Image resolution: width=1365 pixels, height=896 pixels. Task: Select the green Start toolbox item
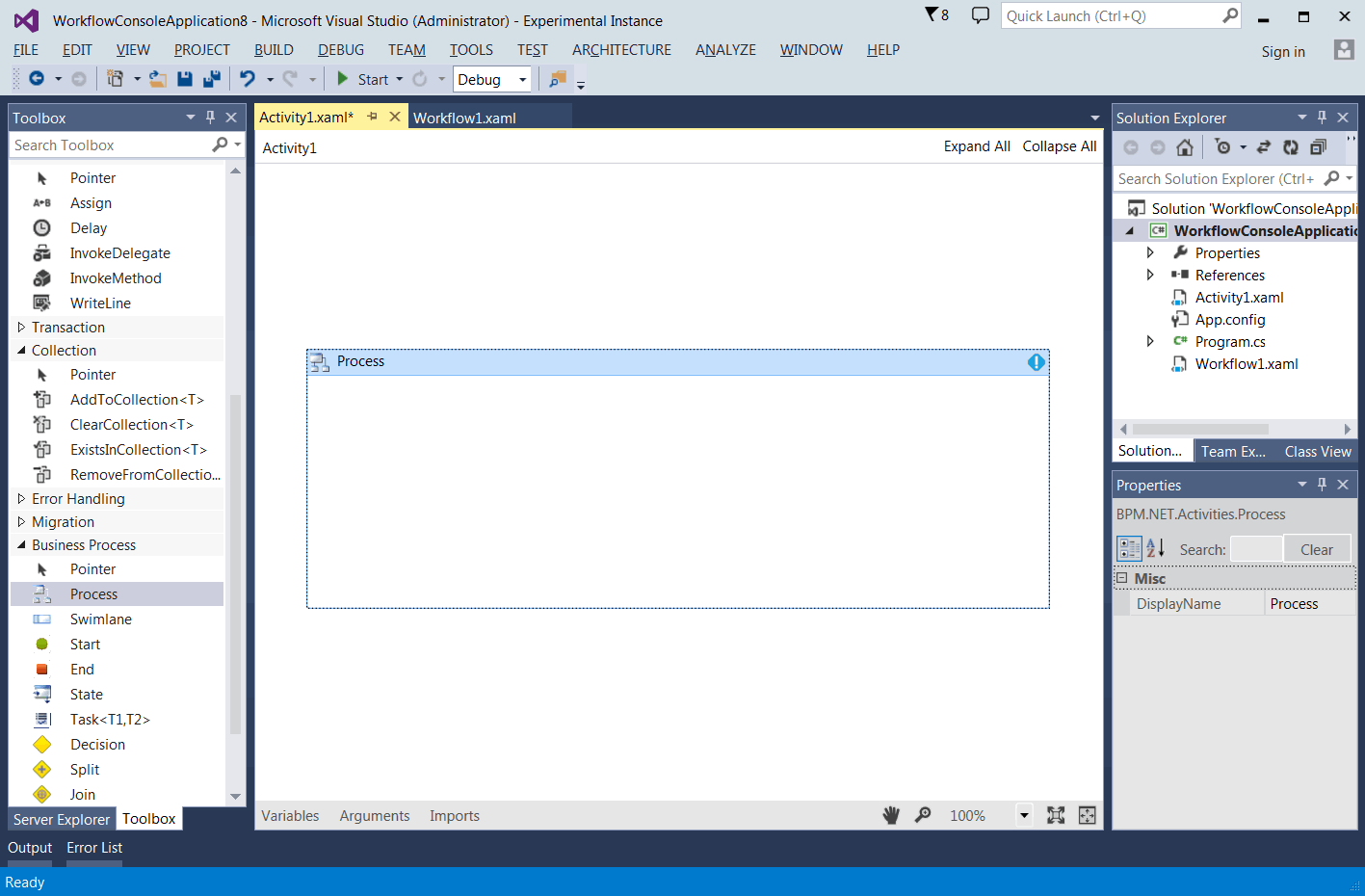coord(85,645)
